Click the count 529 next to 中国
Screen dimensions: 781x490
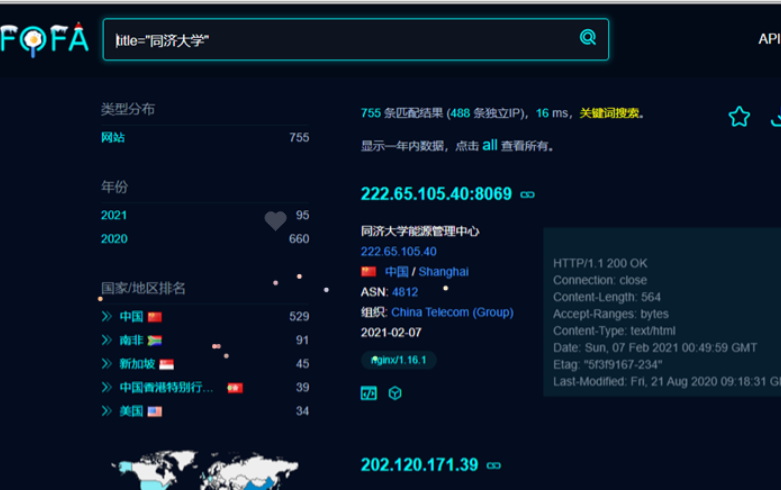pos(299,317)
